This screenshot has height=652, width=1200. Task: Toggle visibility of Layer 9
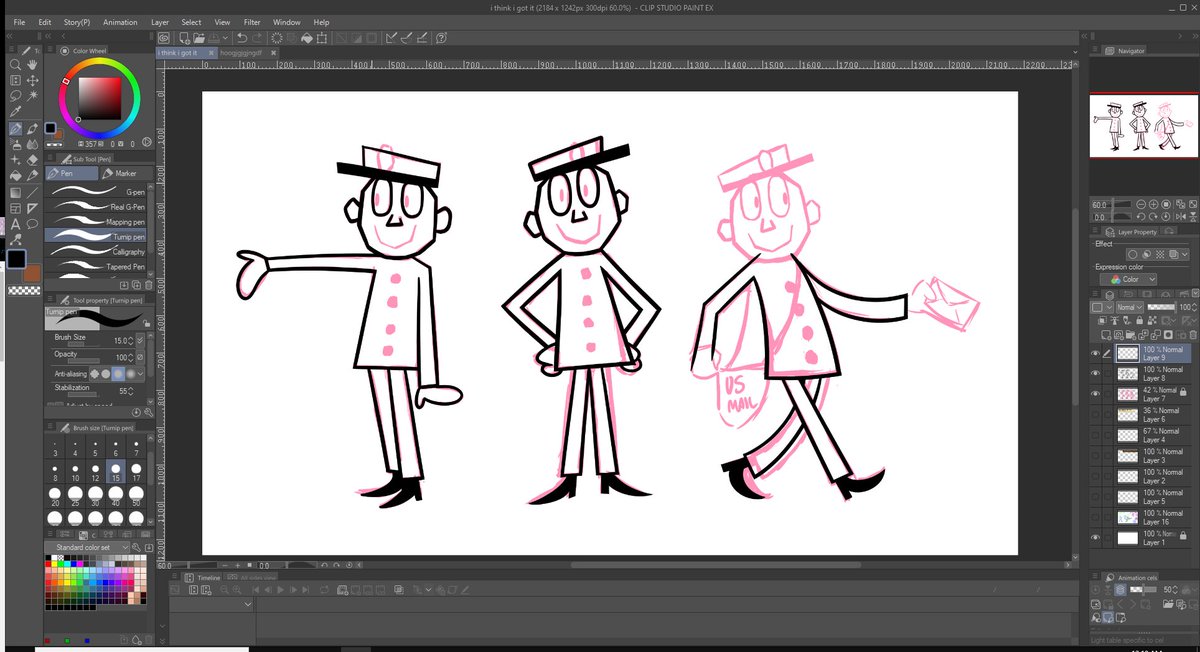[1096, 354]
